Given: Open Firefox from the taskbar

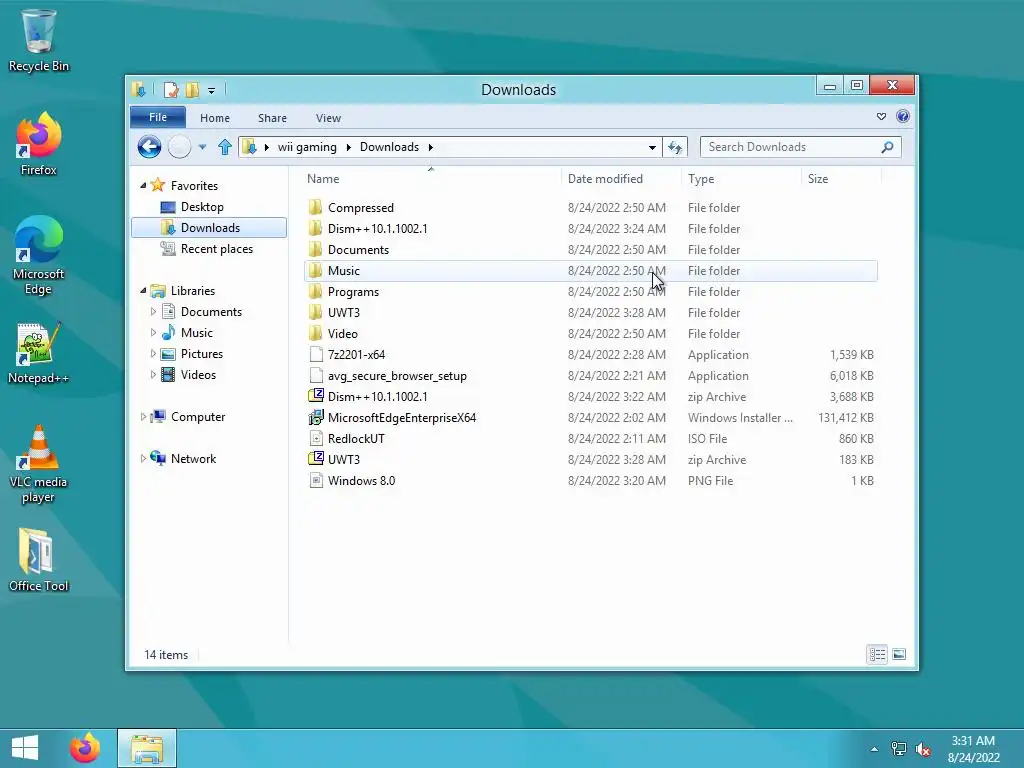Looking at the screenshot, I should click(85, 748).
